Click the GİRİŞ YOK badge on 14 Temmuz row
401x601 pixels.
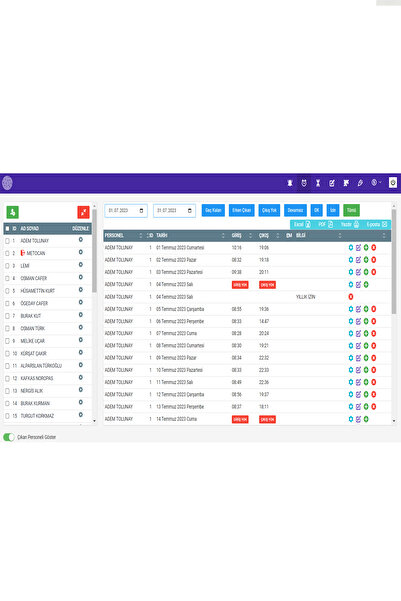pos(240,420)
